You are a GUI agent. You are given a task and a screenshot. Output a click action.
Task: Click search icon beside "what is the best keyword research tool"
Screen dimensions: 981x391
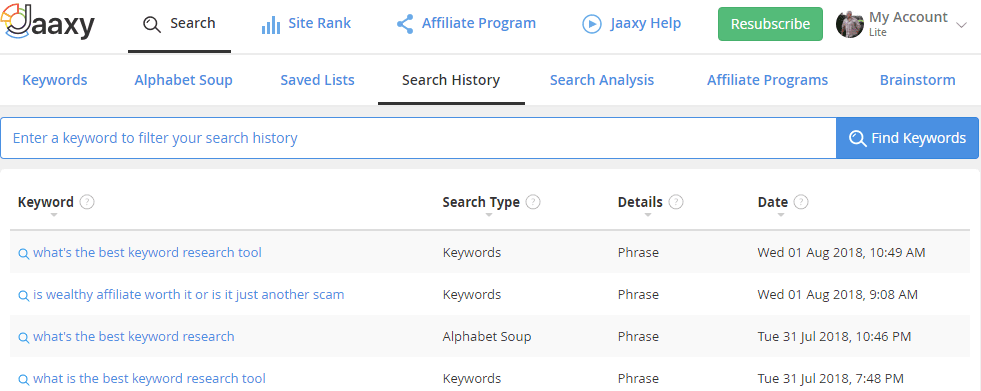pyautogui.click(x=24, y=380)
